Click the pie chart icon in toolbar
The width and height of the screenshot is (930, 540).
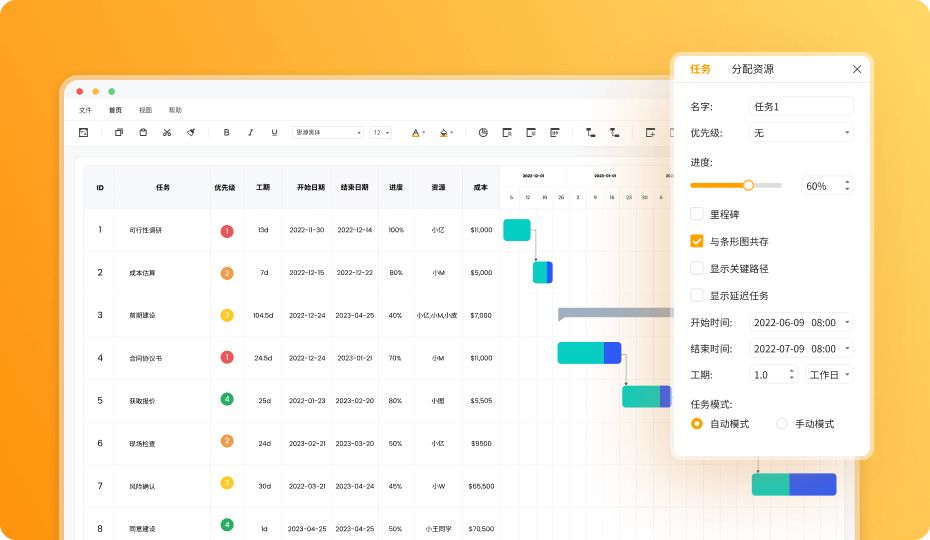(x=483, y=133)
